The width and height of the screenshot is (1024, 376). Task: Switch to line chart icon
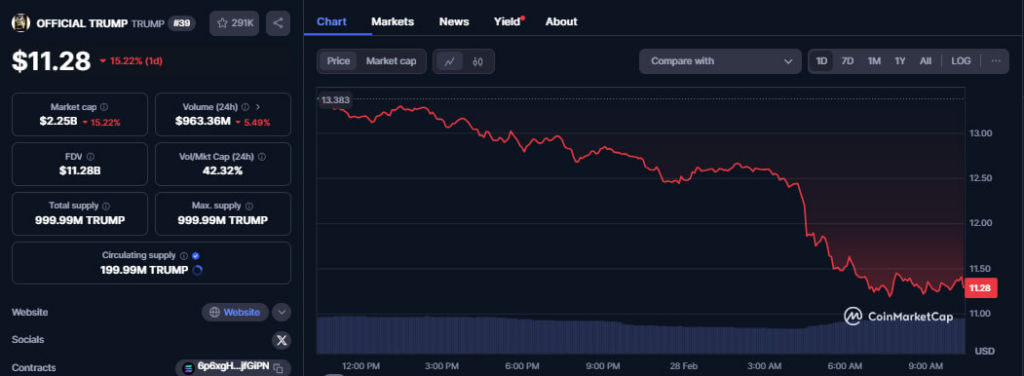click(x=449, y=61)
